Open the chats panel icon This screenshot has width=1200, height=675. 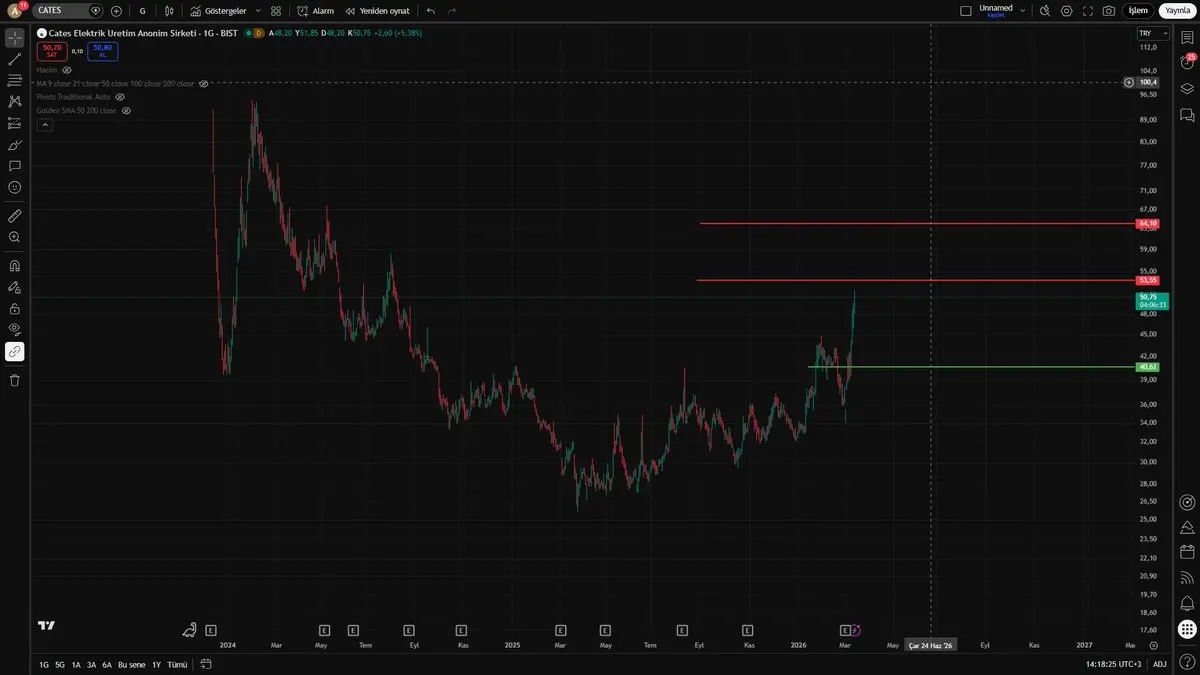coord(1187,115)
